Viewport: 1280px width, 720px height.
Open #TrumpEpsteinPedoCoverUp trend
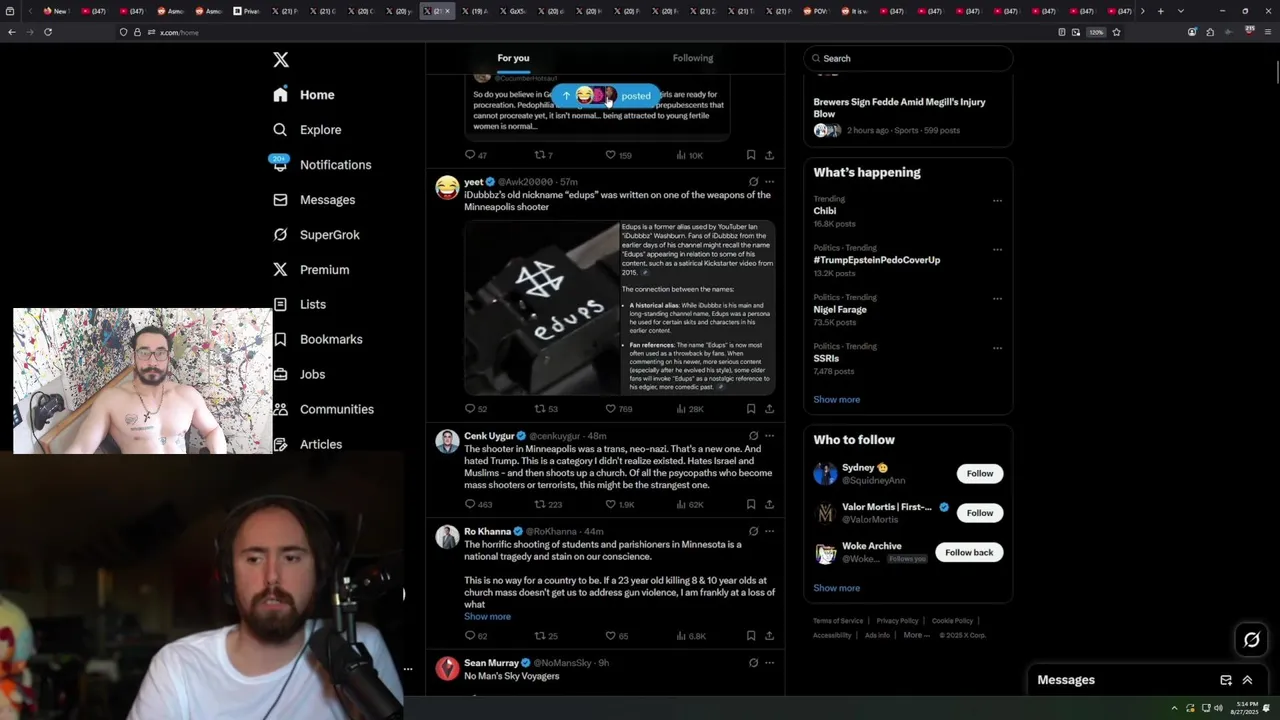click(877, 260)
